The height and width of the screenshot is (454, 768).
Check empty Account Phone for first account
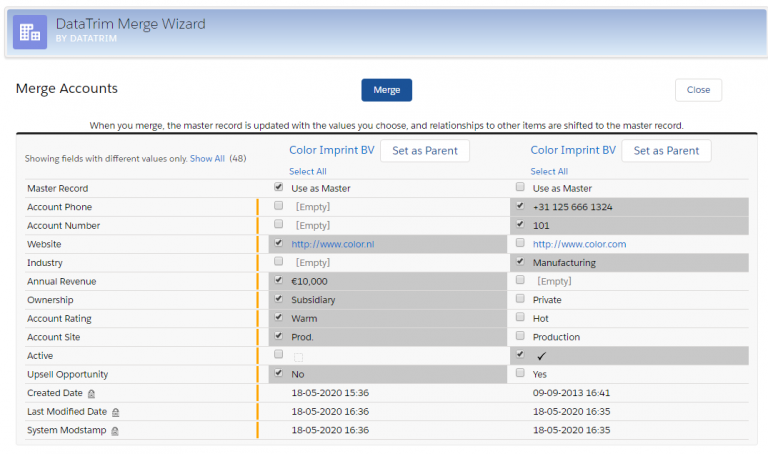pyautogui.click(x=279, y=205)
